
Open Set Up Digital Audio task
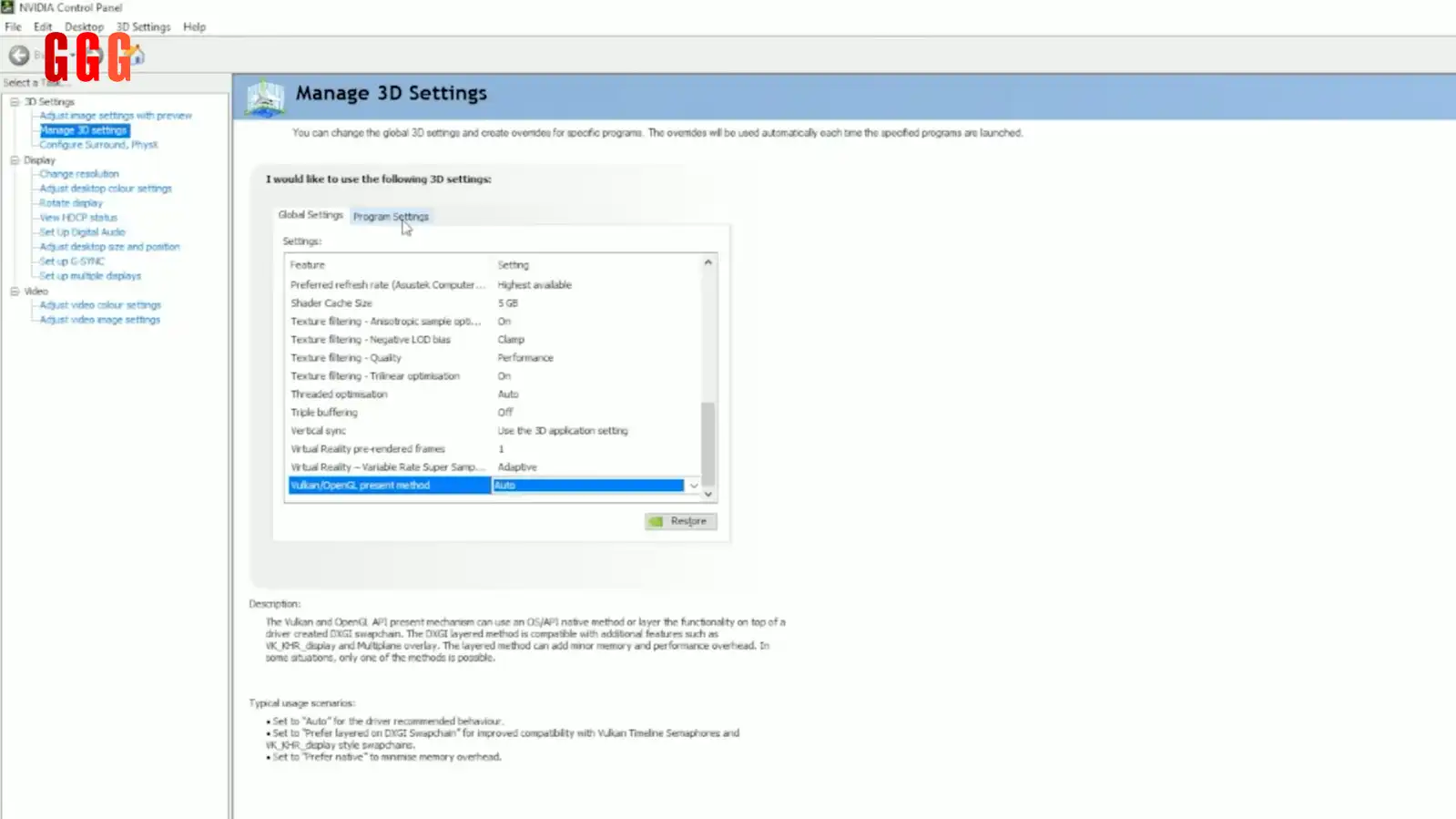(x=82, y=232)
